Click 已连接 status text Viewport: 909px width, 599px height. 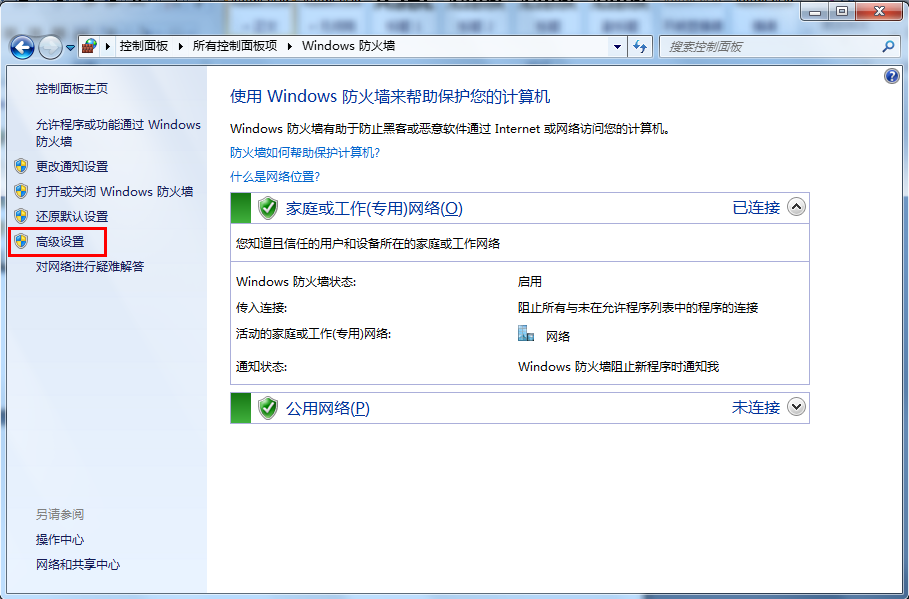click(x=756, y=208)
